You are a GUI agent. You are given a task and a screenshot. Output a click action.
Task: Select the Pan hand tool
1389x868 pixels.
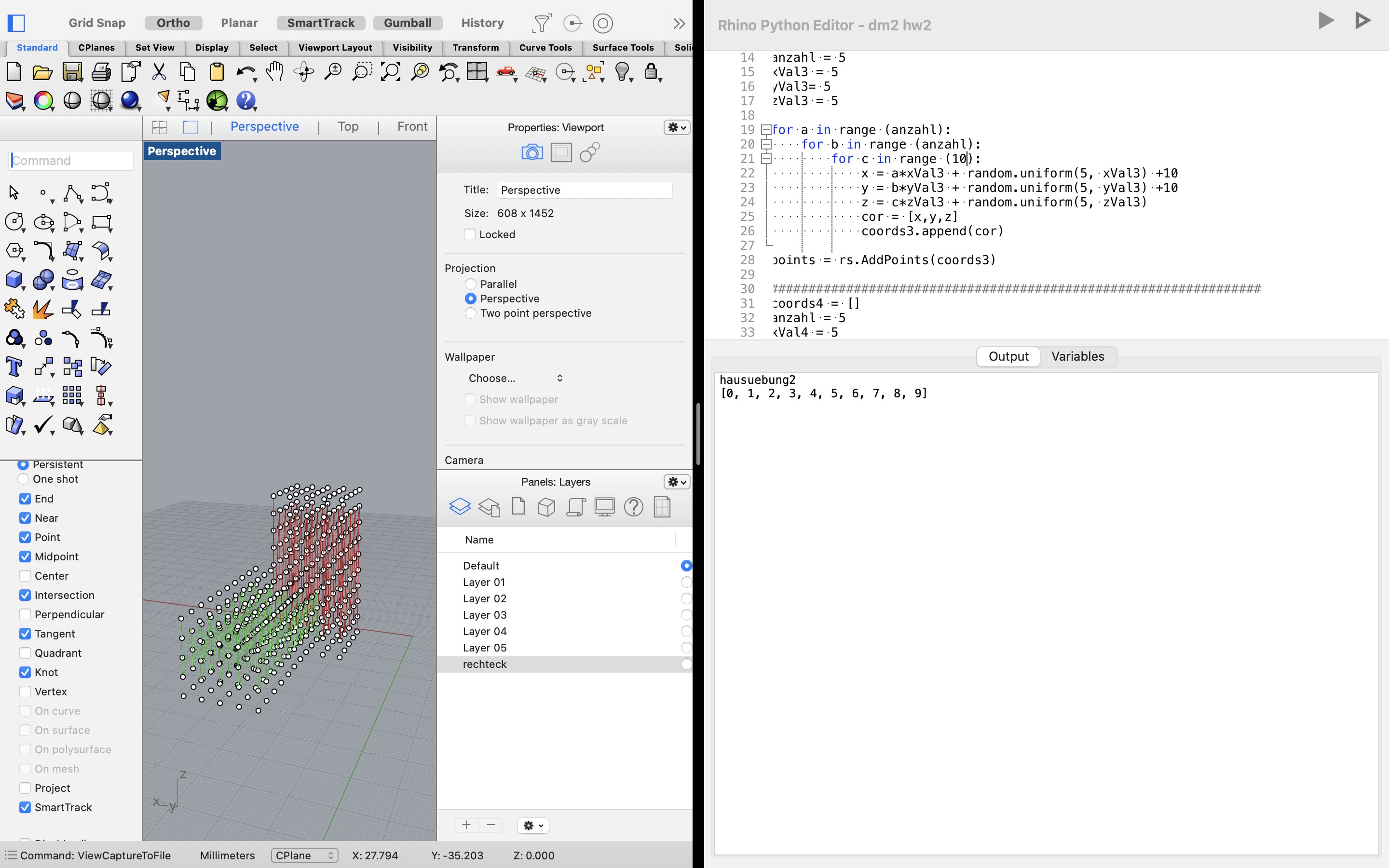(x=274, y=71)
